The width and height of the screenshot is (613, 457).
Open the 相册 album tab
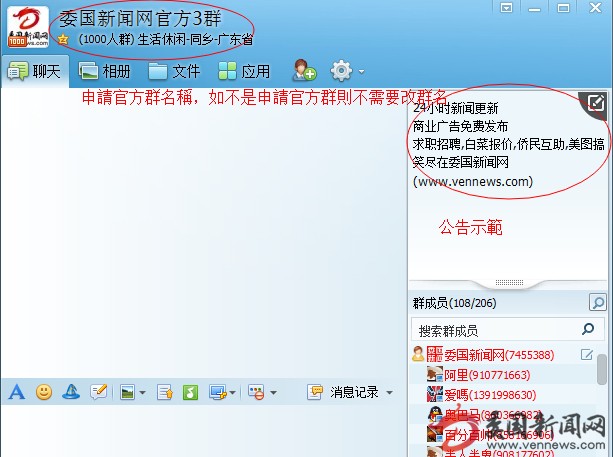104,72
